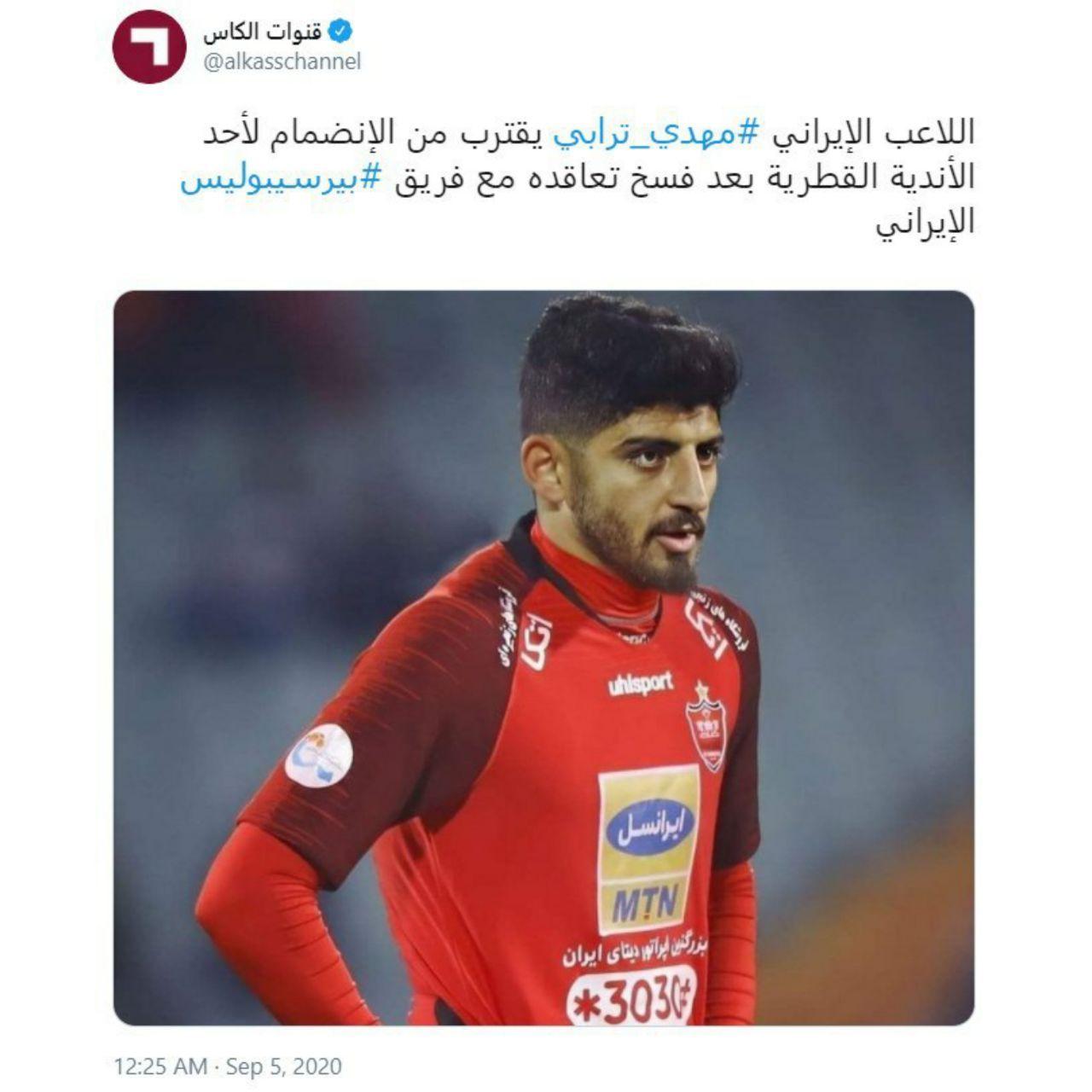Visit the @alkasschannel handle link
Screen dimensions: 1092x1092
[x=282, y=62]
